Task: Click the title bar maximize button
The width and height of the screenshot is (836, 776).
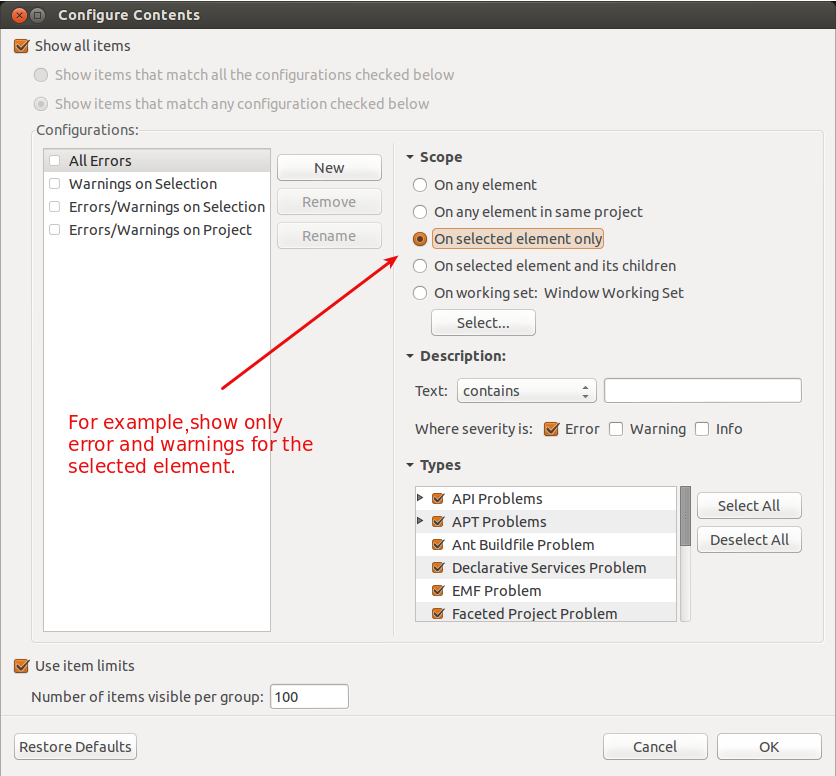Action: click(x=37, y=15)
